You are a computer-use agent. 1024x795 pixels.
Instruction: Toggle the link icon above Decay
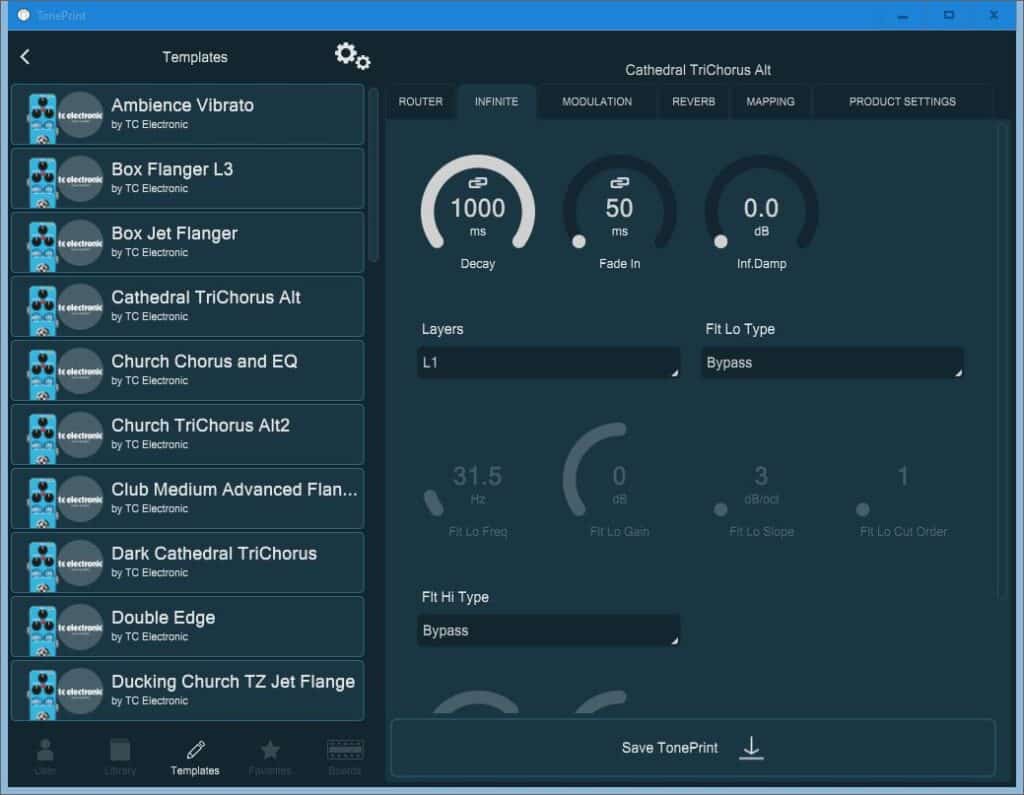[478, 183]
